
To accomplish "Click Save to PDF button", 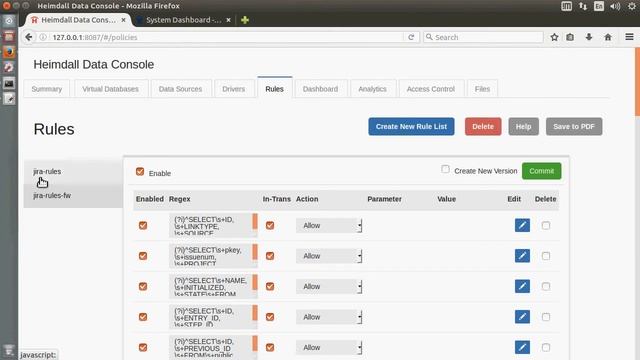I will click(574, 127).
